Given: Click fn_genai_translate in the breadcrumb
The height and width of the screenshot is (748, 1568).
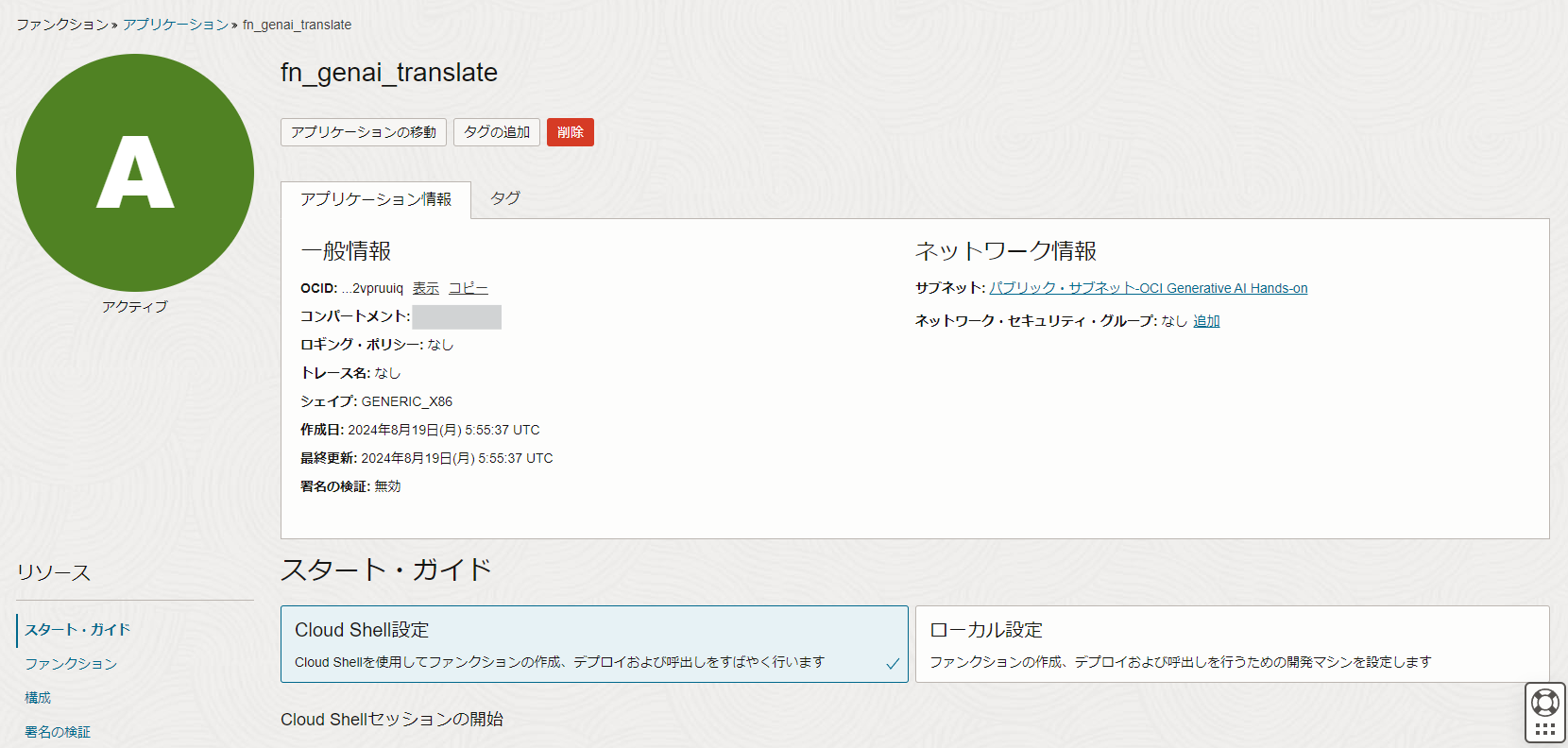Looking at the screenshot, I should [x=297, y=25].
